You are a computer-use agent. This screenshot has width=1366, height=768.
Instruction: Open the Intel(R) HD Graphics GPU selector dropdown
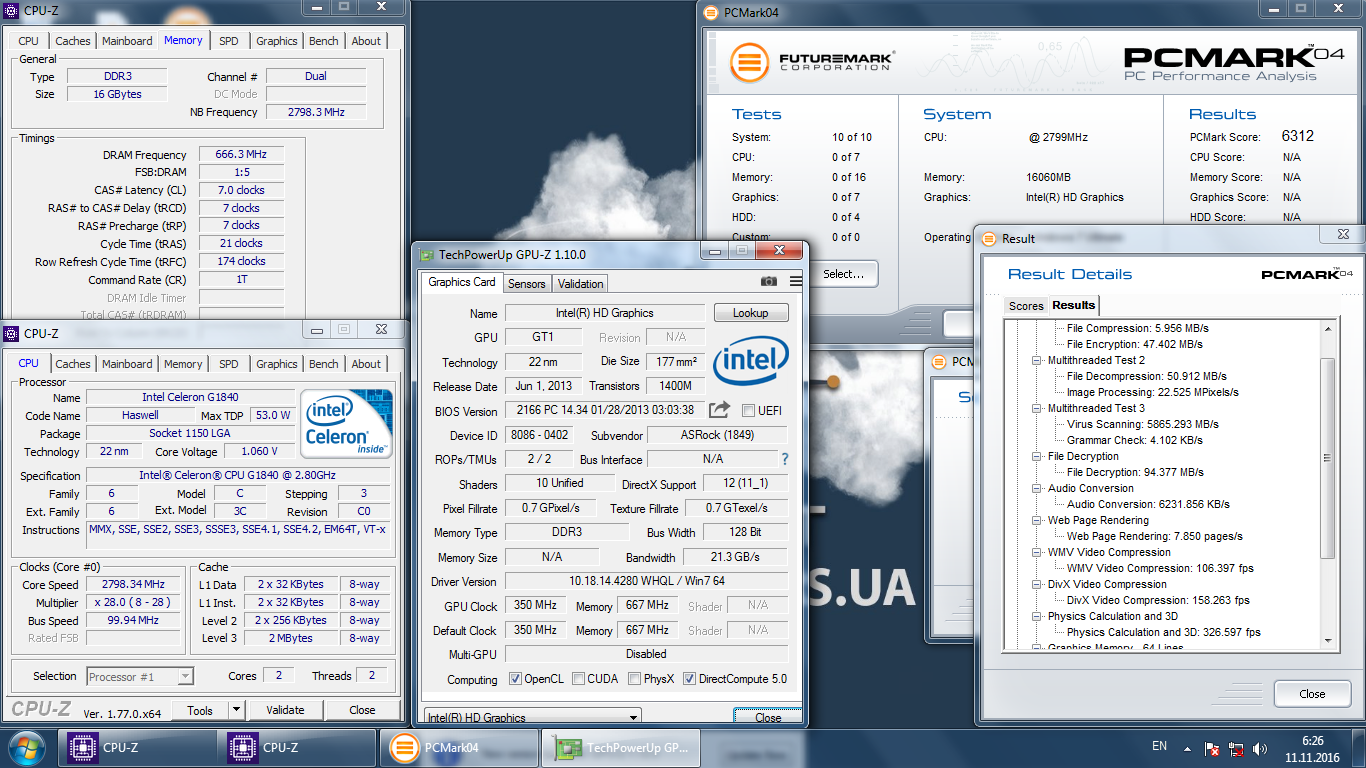(532, 717)
